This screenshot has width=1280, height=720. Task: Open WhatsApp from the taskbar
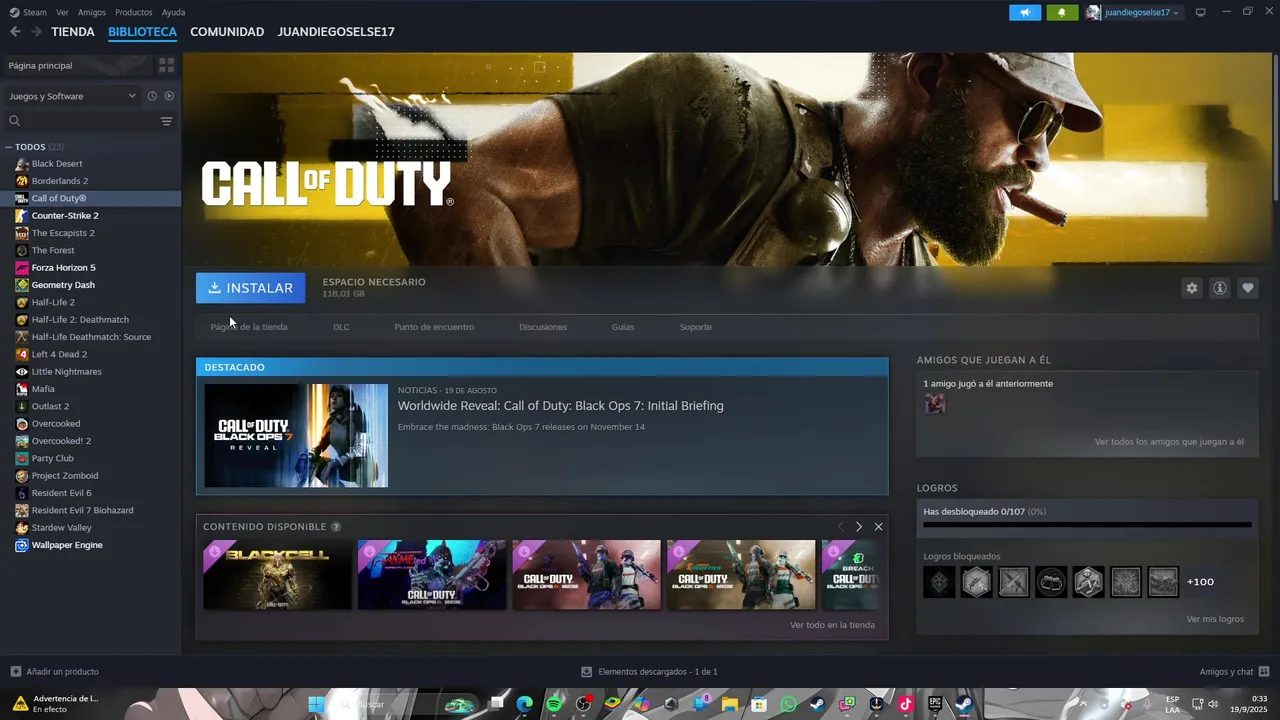[x=788, y=704]
